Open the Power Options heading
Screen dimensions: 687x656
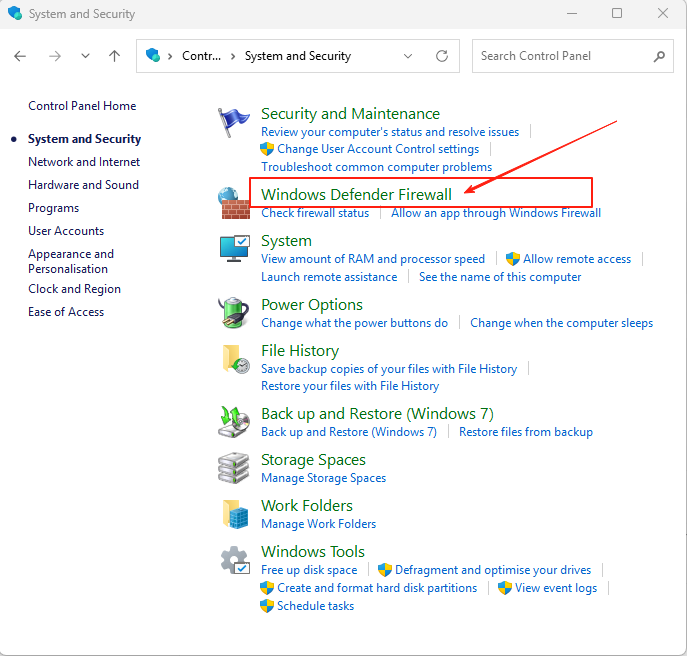[x=312, y=305]
